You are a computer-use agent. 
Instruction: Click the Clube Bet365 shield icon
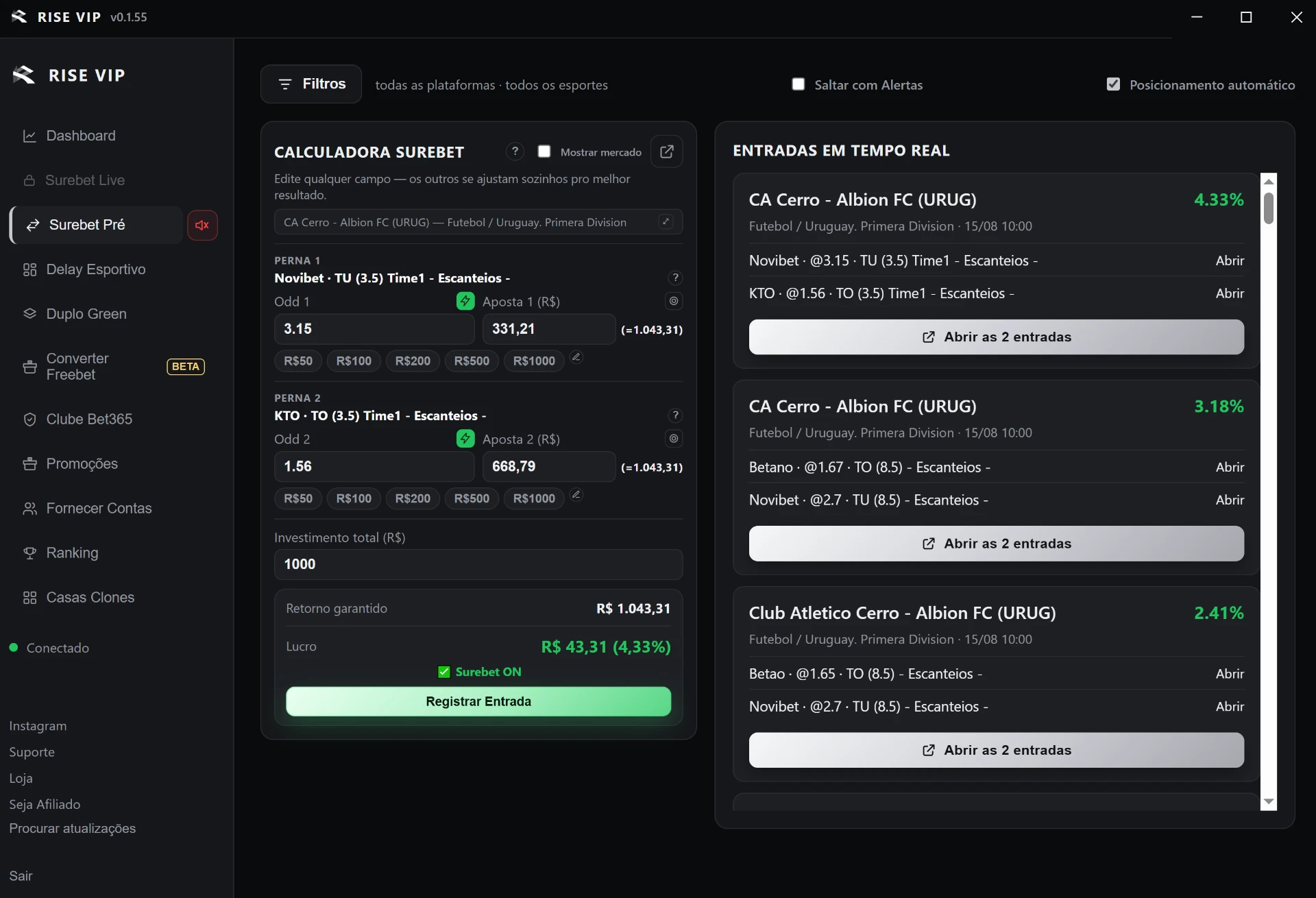coord(29,419)
